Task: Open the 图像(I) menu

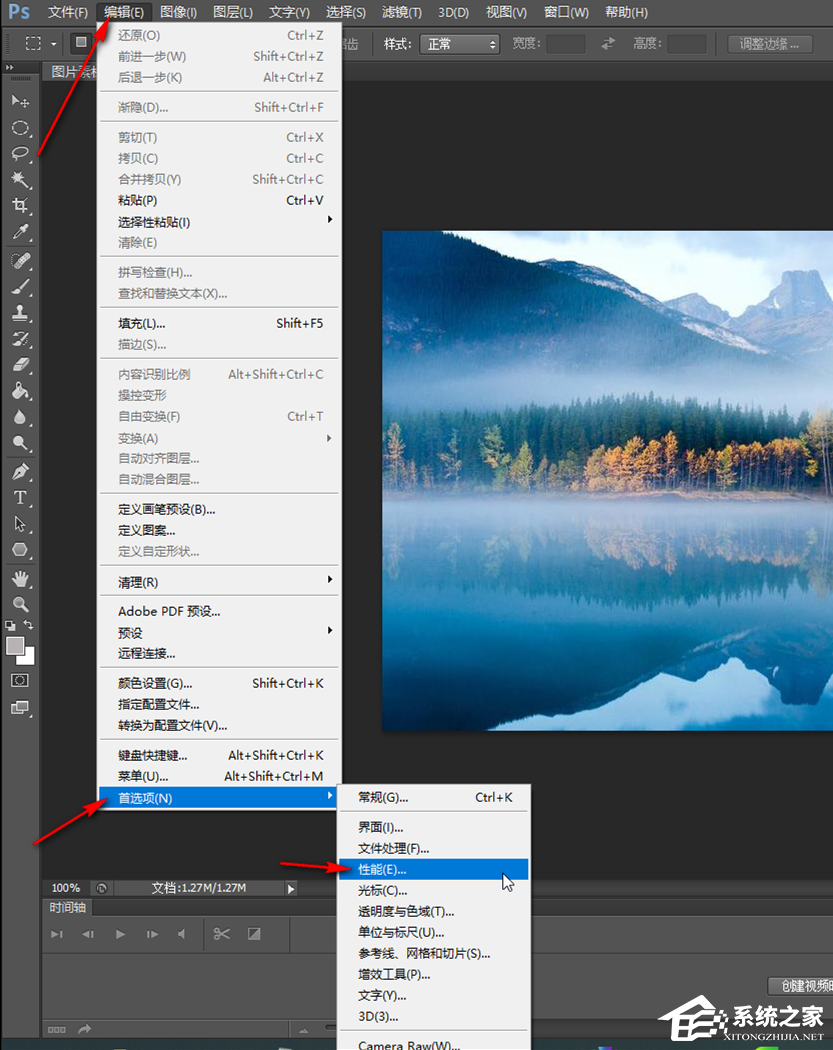Action: [179, 12]
